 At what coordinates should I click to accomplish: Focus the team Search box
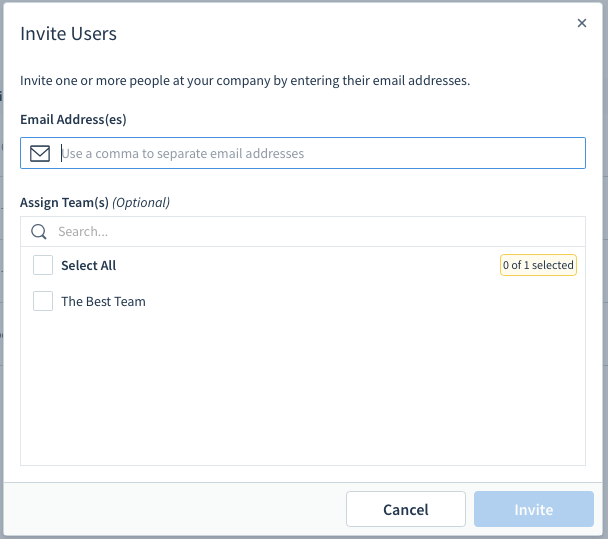pyautogui.click(x=303, y=231)
